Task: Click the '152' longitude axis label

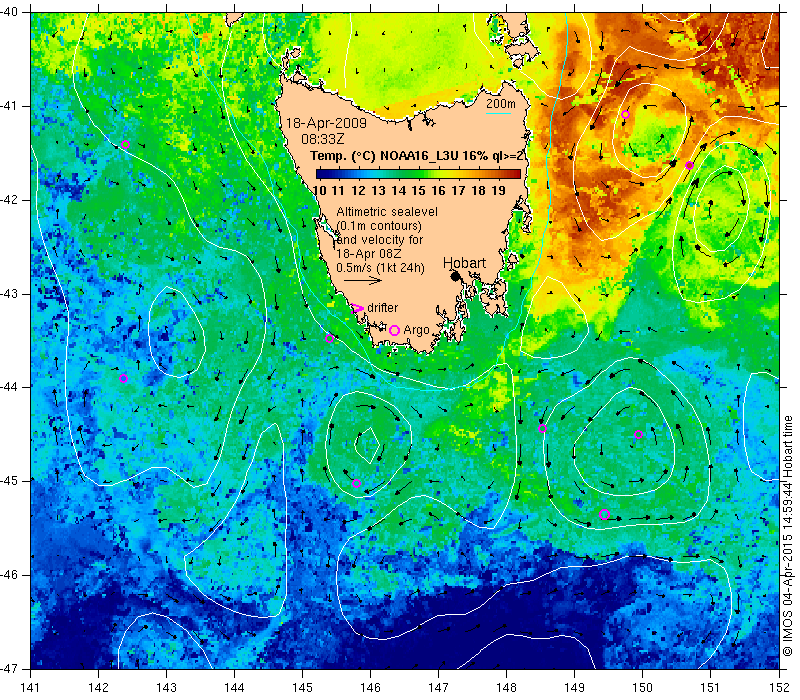Action: (x=780, y=687)
